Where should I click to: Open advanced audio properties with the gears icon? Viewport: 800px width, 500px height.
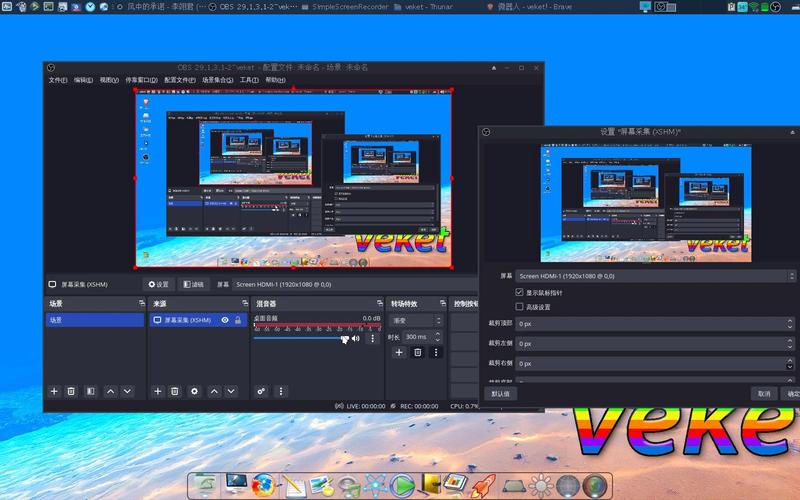pos(261,391)
